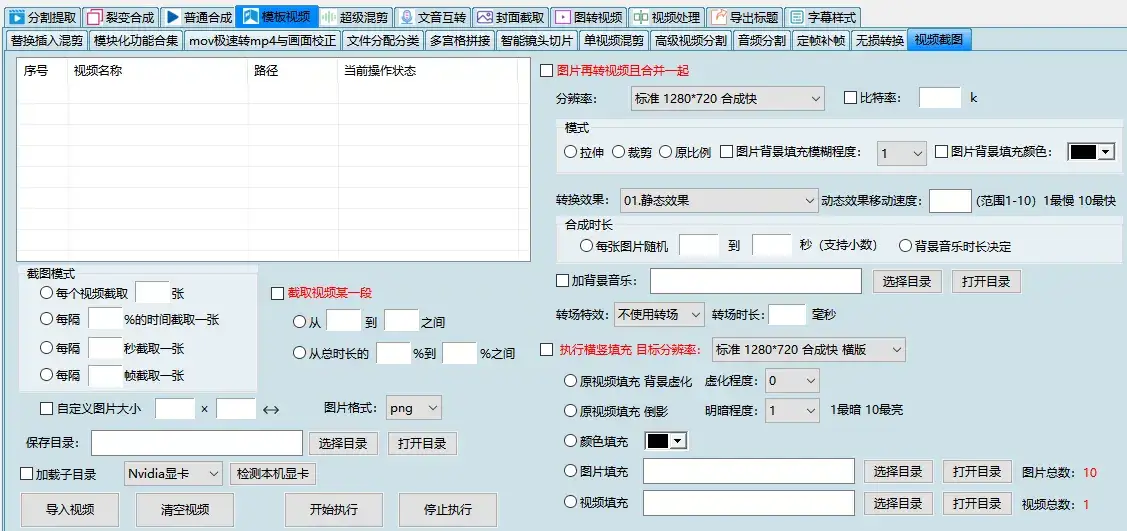Click the 保存目录 path input field
1127x531 pixels.
pyautogui.click(x=197, y=443)
